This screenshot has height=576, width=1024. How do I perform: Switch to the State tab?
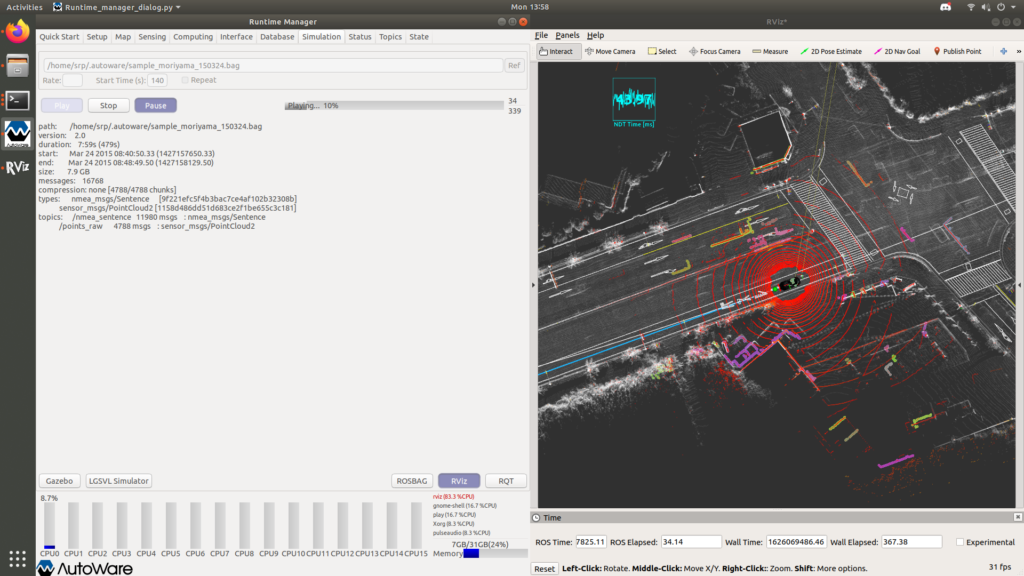[419, 37]
